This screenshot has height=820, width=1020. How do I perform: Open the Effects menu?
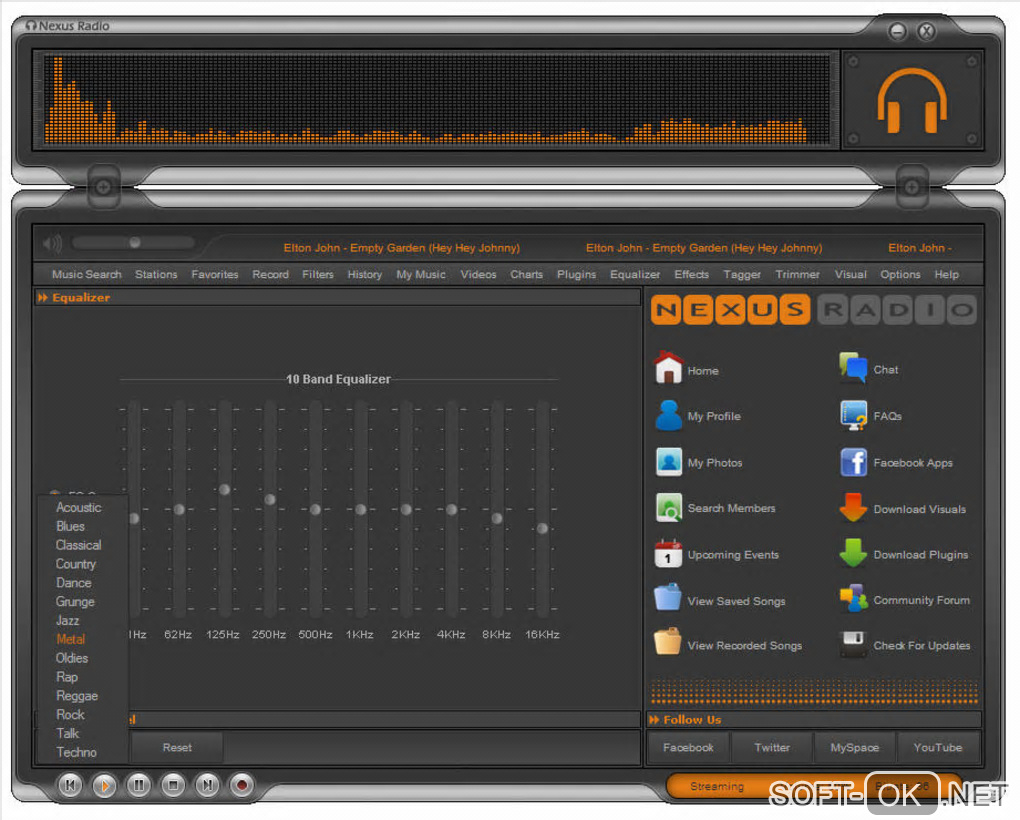tap(691, 274)
